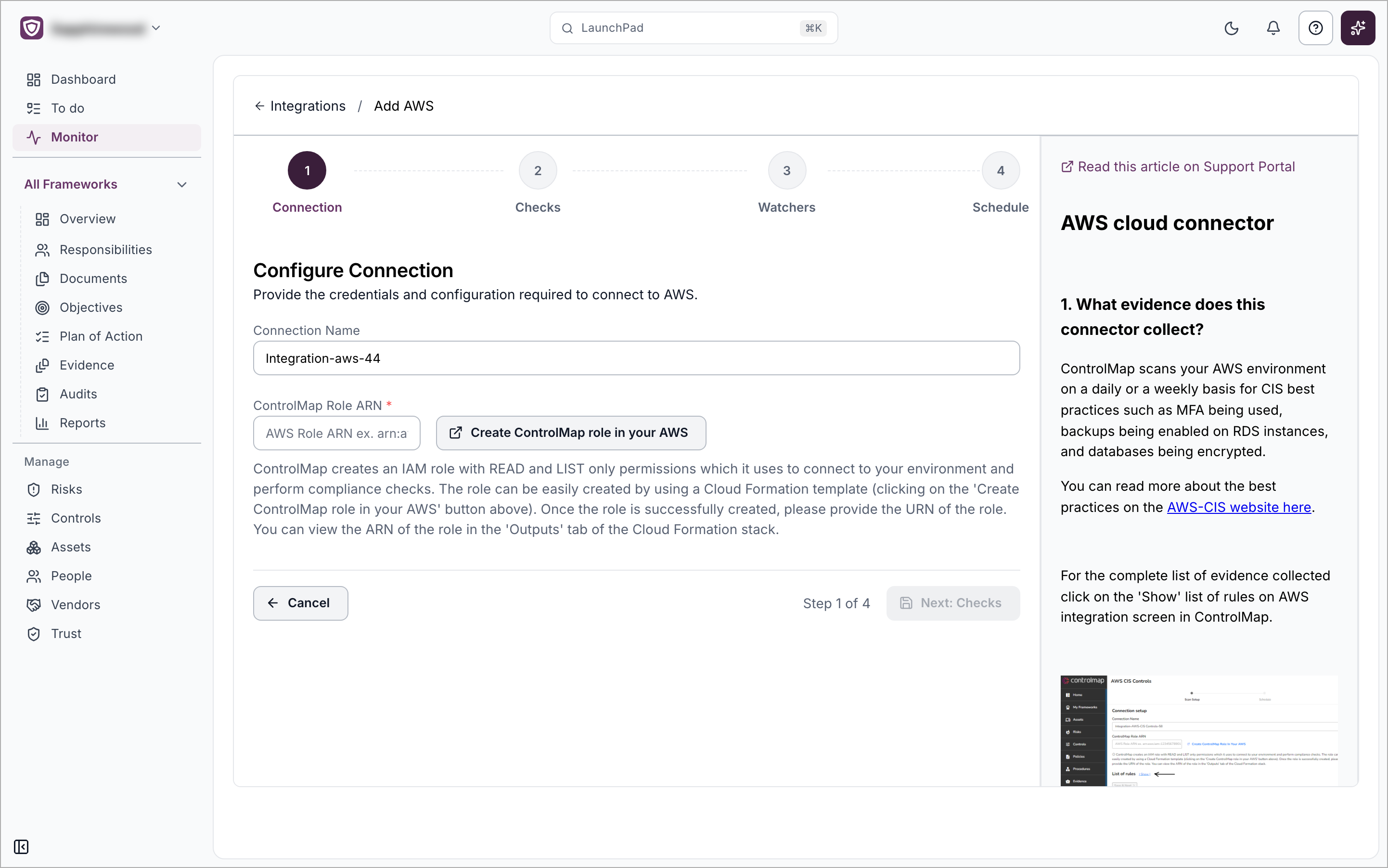Open help question mark icon
The image size is (1388, 868).
click(1316, 28)
